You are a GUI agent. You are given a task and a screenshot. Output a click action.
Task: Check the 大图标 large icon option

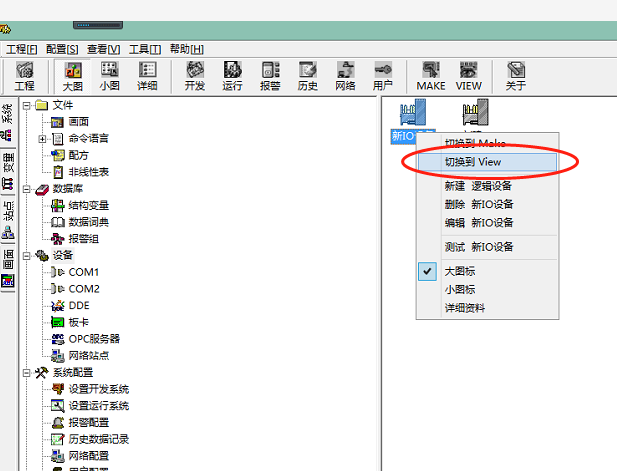(460, 272)
